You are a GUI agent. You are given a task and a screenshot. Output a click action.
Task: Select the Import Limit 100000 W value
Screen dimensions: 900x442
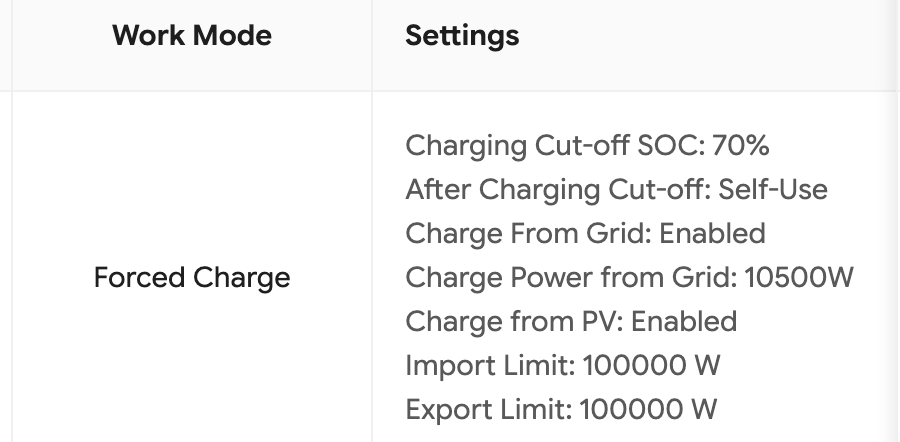click(x=651, y=366)
